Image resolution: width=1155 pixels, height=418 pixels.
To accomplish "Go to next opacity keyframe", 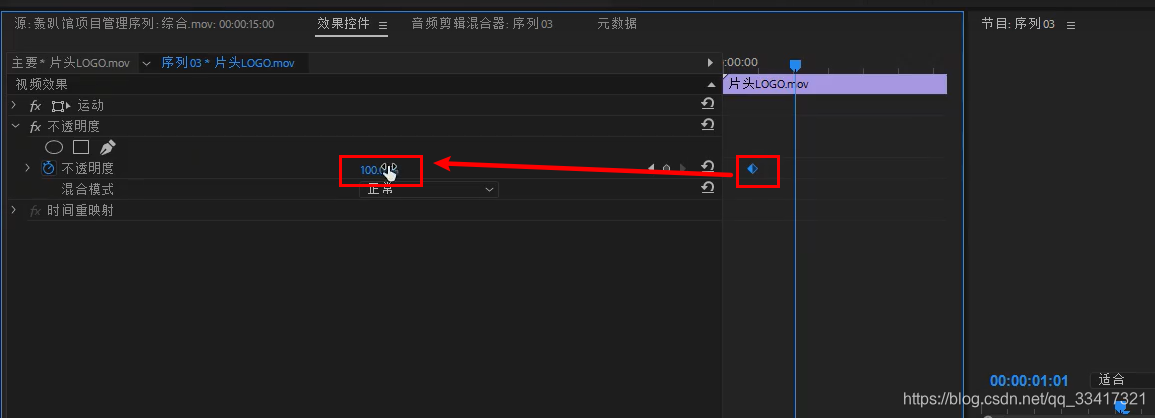I will click(x=682, y=168).
